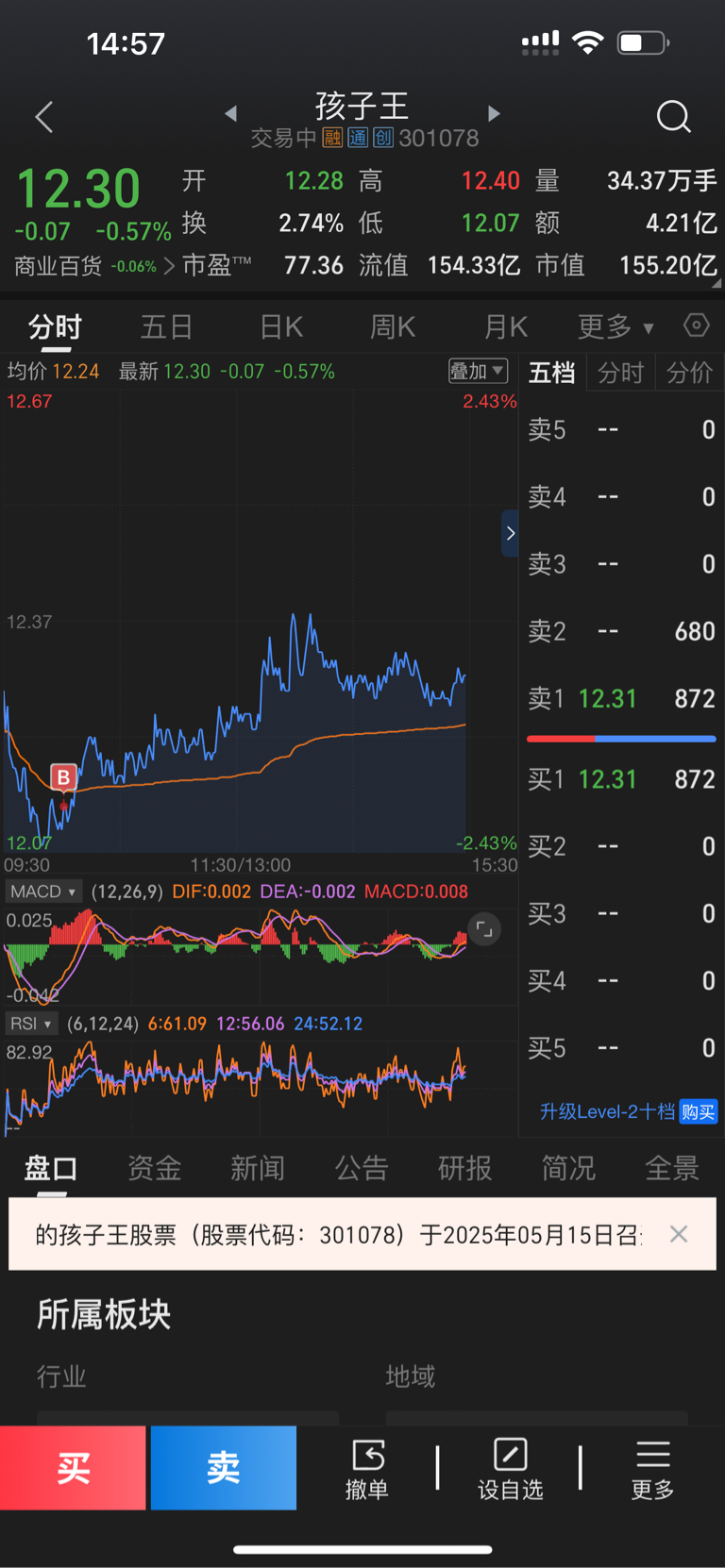Switch to next stock with right triangle
This screenshot has width=725, height=1568.
click(x=494, y=113)
